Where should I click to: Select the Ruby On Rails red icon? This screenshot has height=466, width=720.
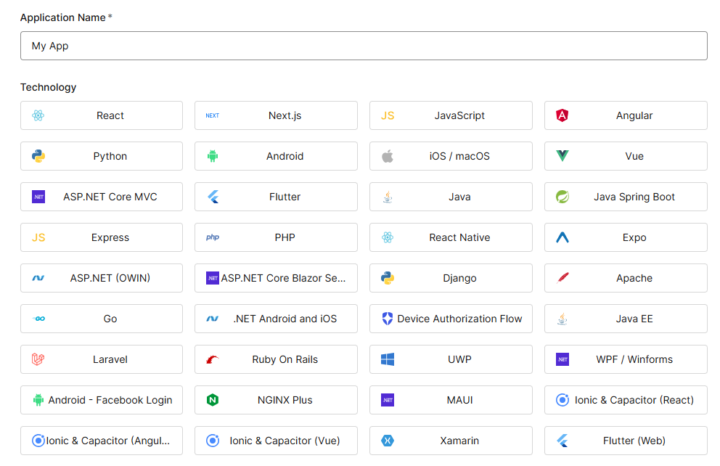pyautogui.click(x=212, y=359)
